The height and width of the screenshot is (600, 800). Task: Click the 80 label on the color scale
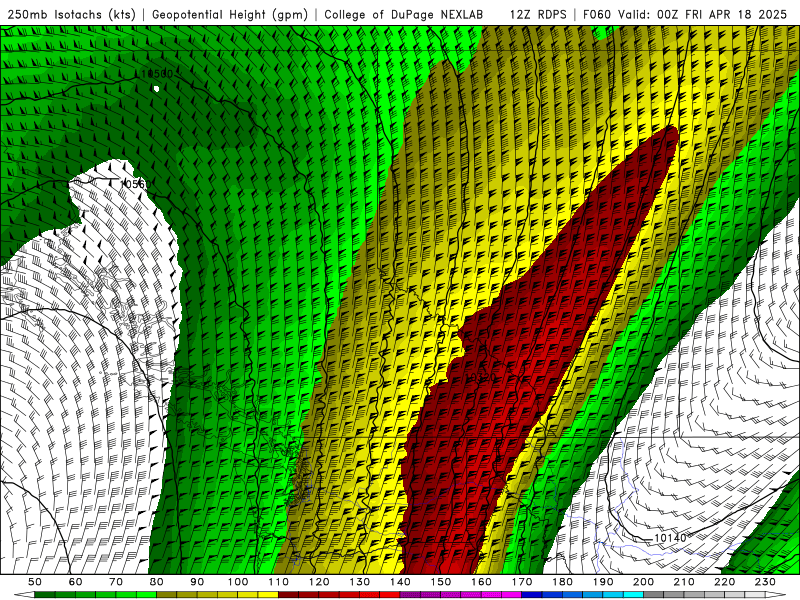click(156, 582)
